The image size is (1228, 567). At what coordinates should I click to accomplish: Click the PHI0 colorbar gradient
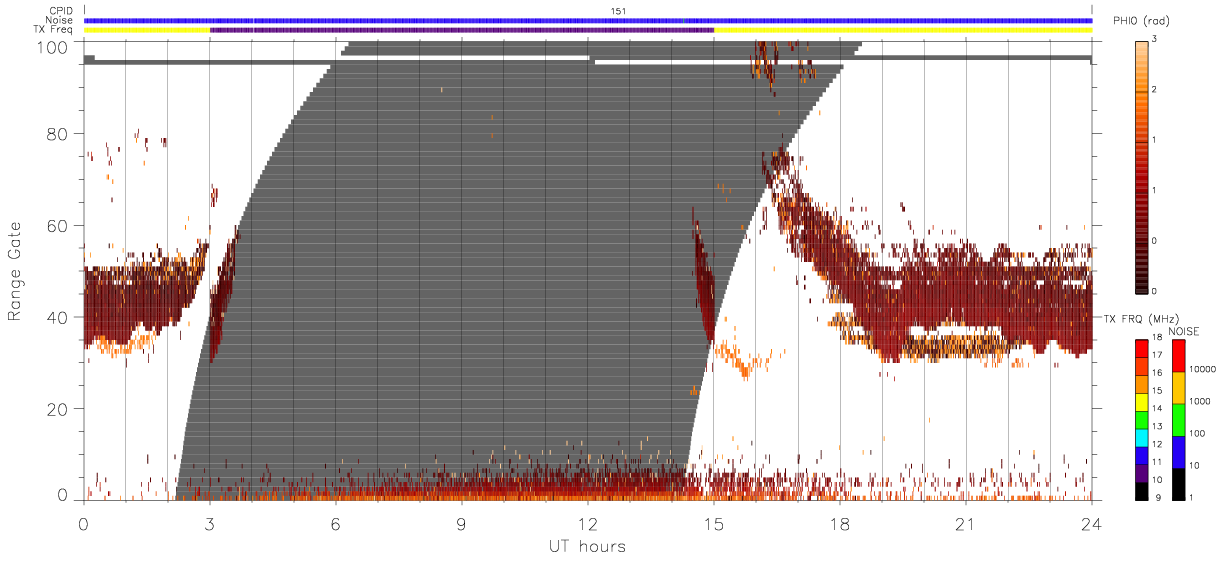tap(1142, 167)
